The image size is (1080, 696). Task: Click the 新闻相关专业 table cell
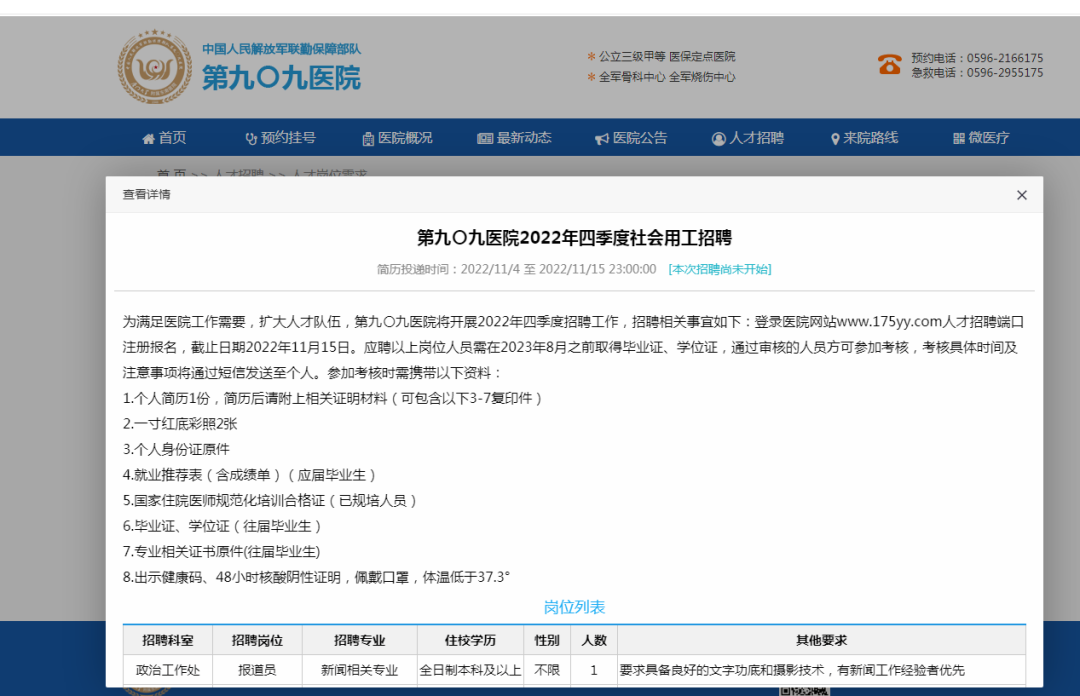point(360,670)
